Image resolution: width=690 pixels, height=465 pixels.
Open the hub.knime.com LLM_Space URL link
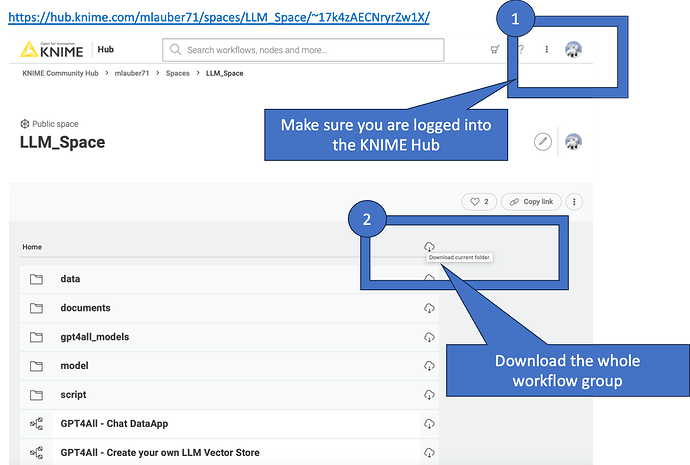tap(219, 17)
